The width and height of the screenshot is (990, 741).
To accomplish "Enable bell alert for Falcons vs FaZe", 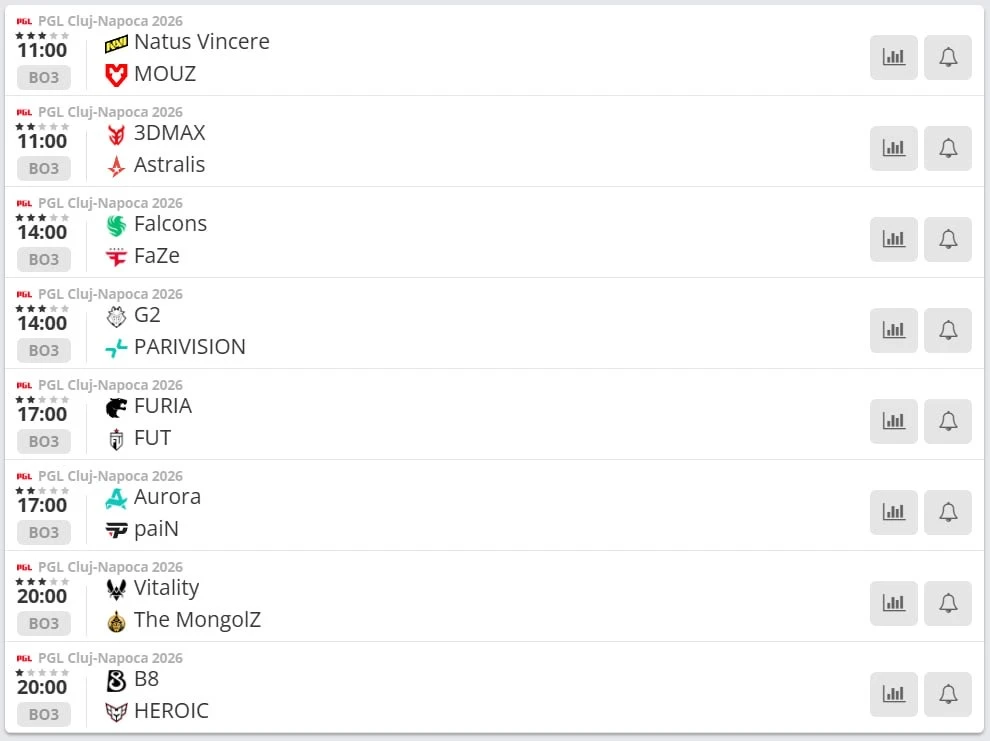I will [948, 240].
